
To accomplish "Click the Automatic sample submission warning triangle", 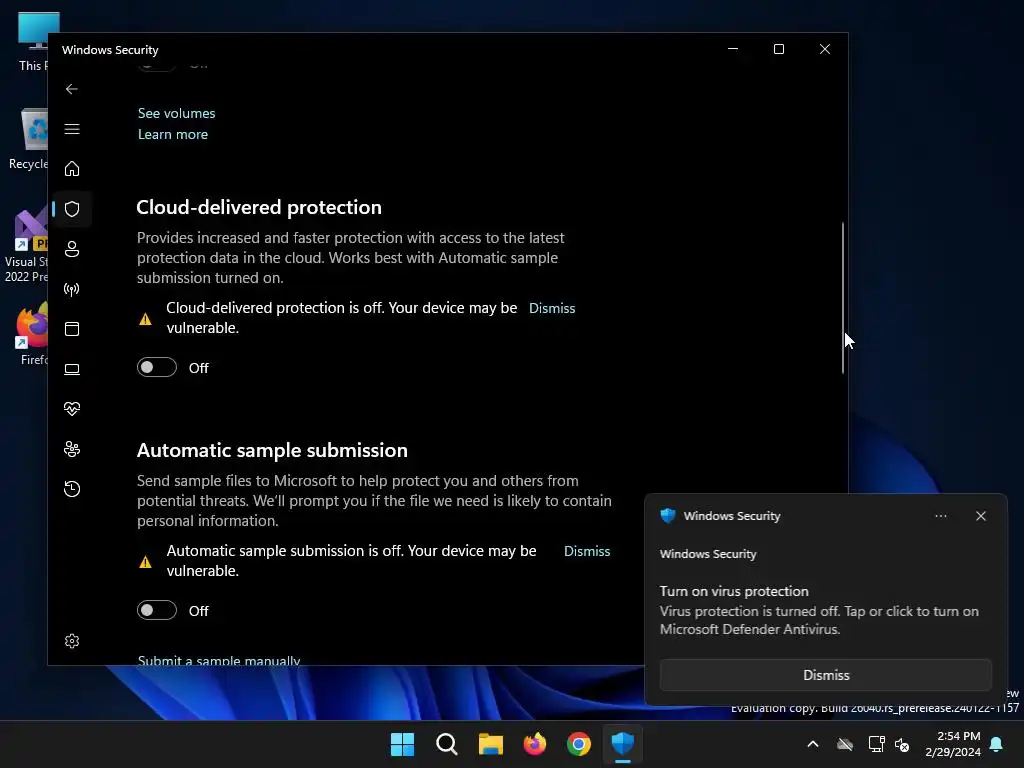I will pyautogui.click(x=146, y=562).
